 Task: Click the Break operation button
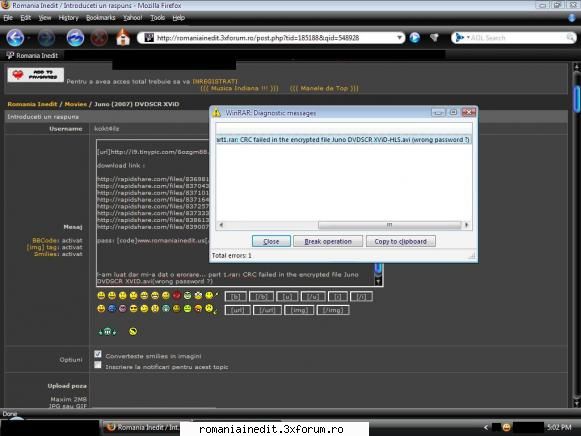click(328, 242)
